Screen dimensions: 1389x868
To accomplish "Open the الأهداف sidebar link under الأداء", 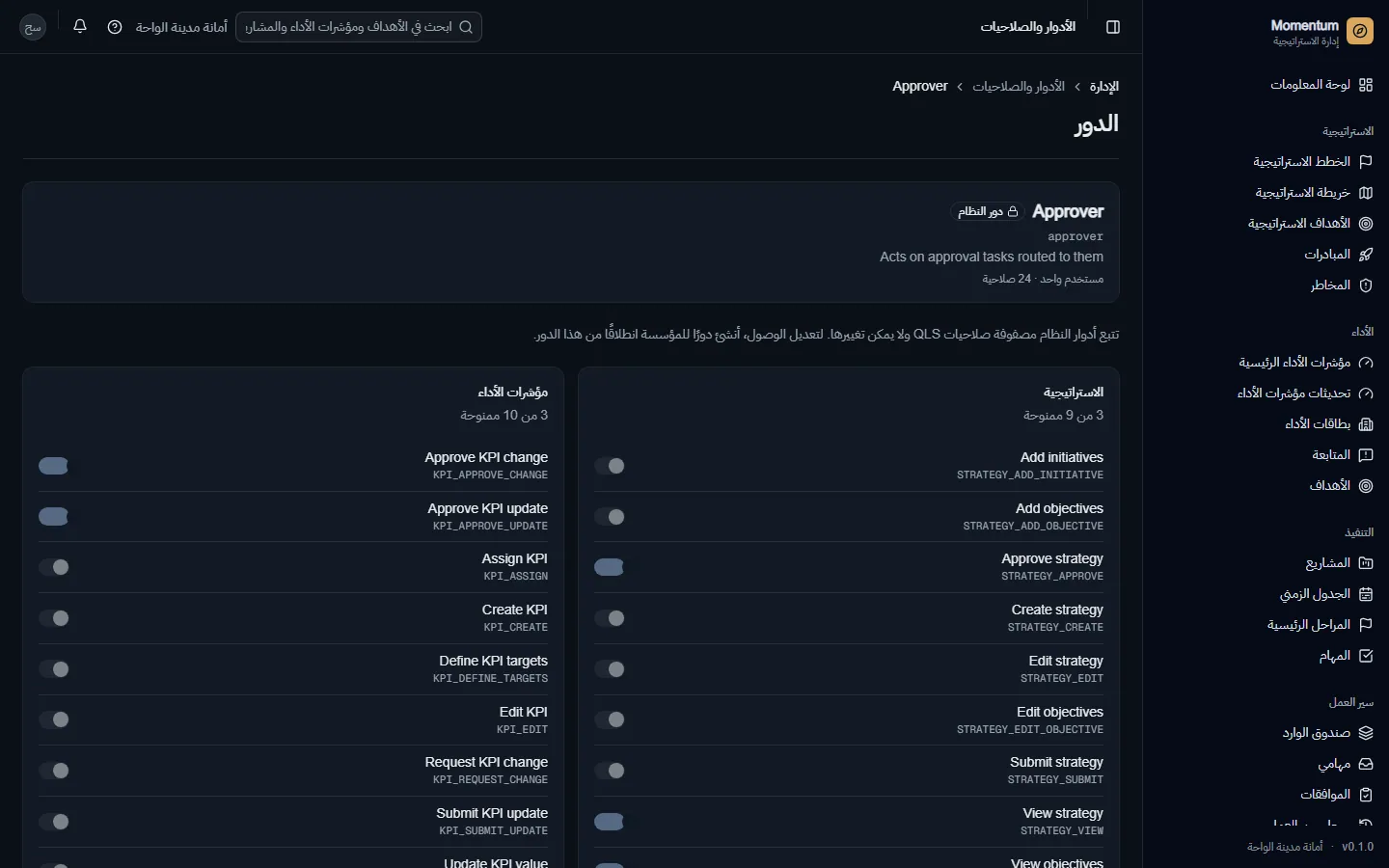I will (1341, 486).
